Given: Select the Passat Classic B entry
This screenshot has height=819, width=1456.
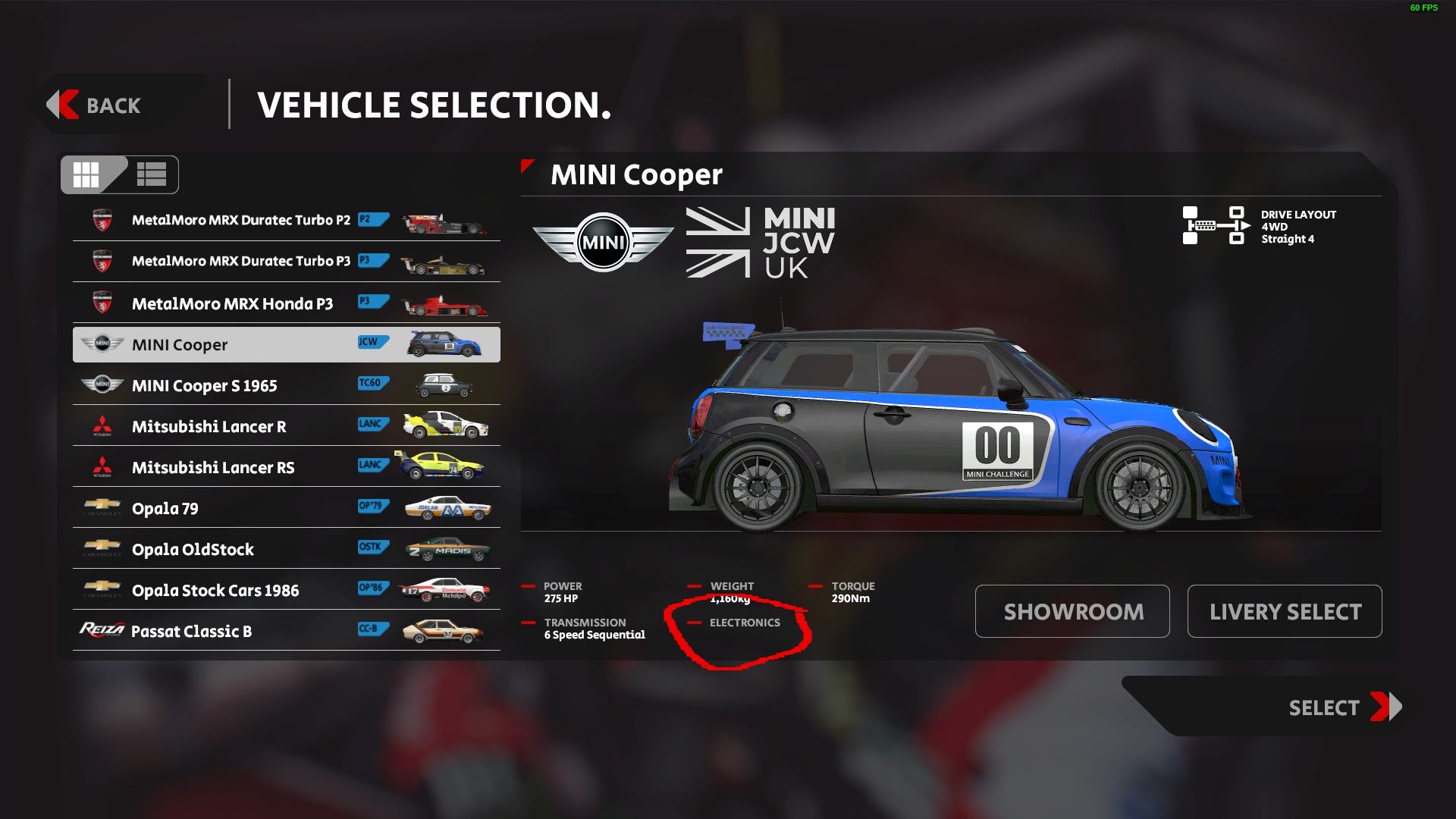Looking at the screenshot, I should 286,631.
